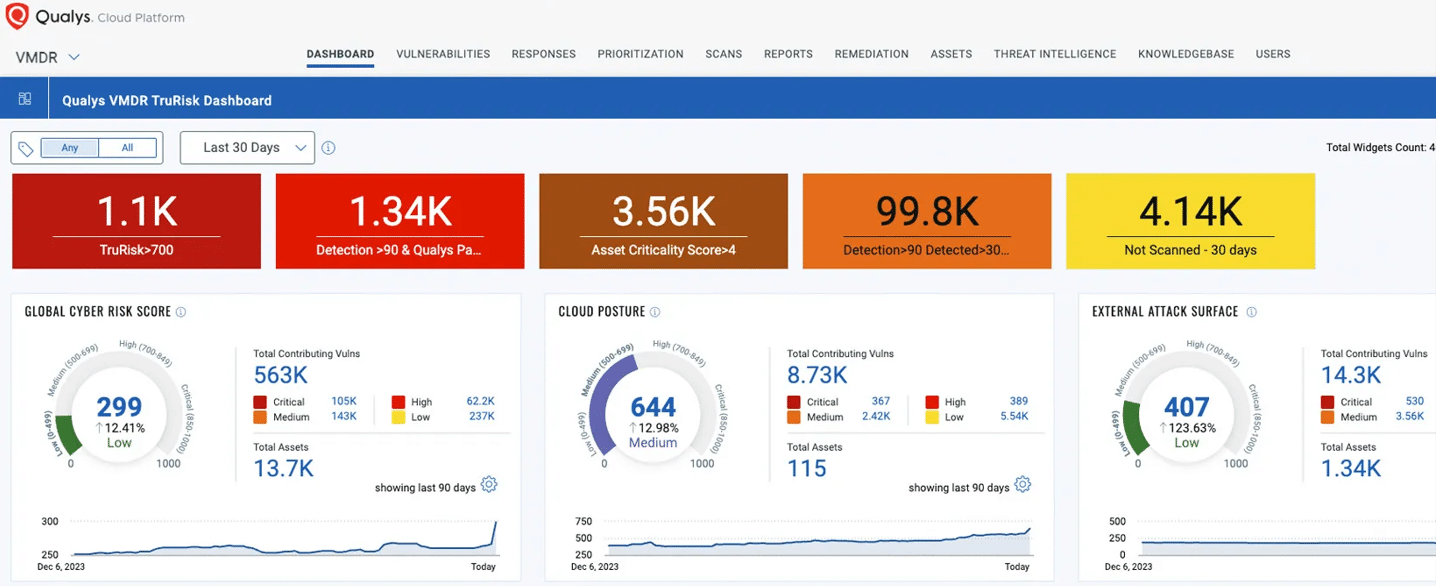The width and height of the screenshot is (1436, 586).
Task: Open Global Cyber Risk Score info icon
Action: 181,312
